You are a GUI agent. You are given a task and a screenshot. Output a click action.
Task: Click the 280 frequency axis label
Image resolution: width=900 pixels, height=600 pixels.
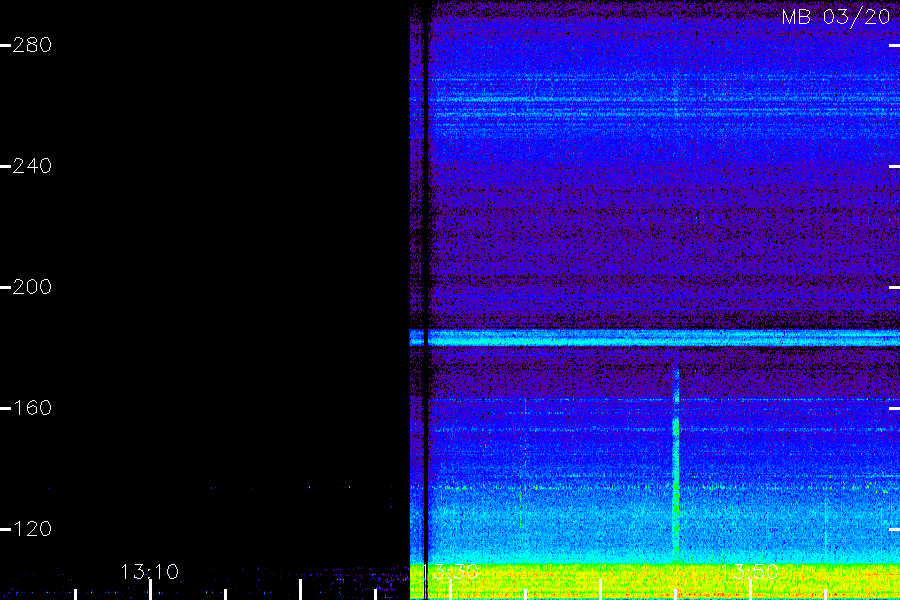(x=32, y=45)
